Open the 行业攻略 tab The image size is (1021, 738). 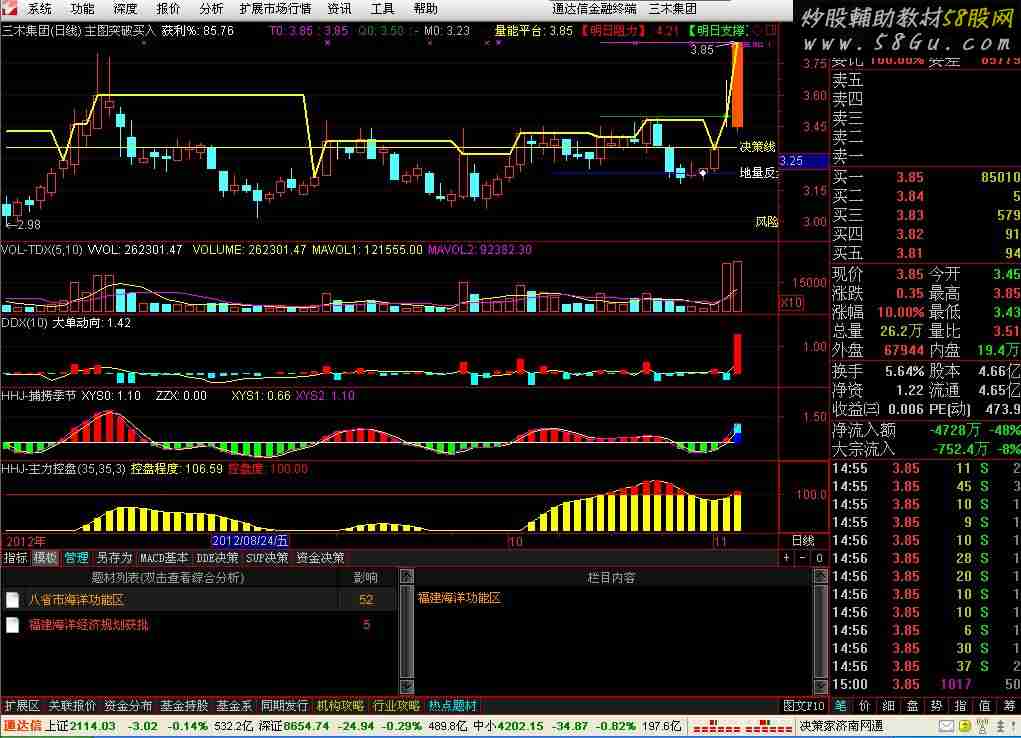click(x=396, y=706)
